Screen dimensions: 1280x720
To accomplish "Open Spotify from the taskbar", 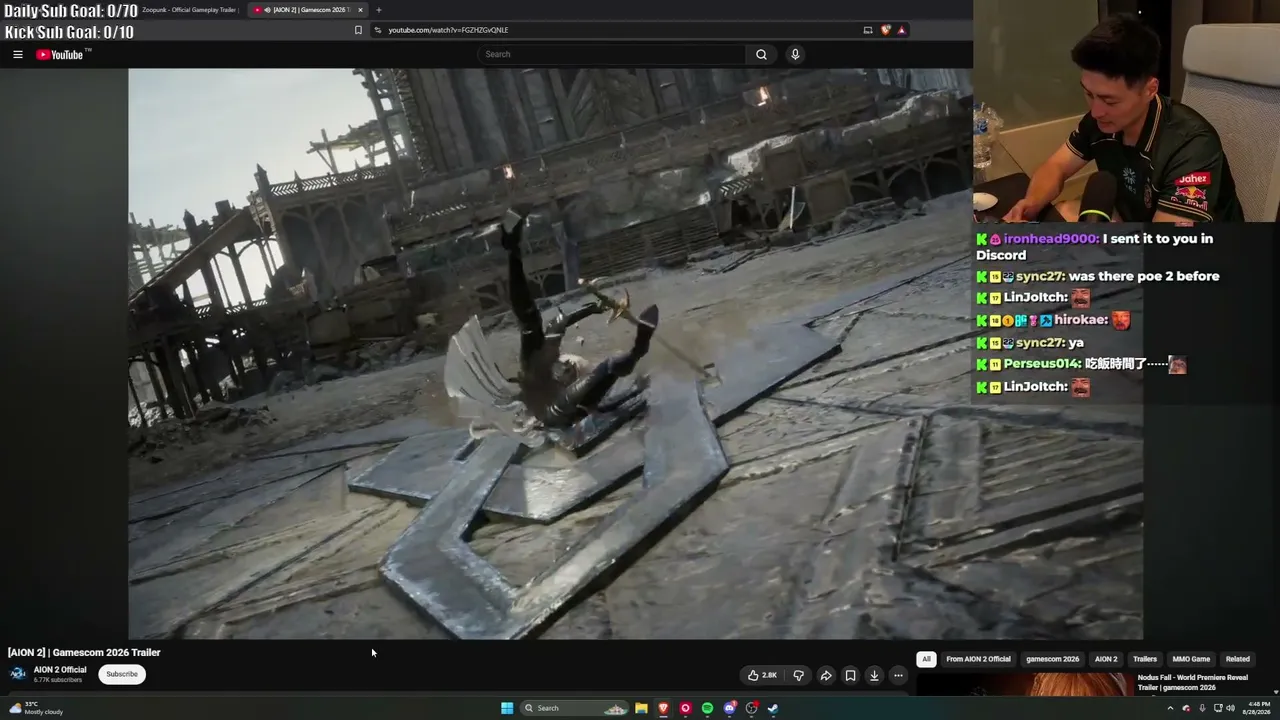I will pos(707,708).
